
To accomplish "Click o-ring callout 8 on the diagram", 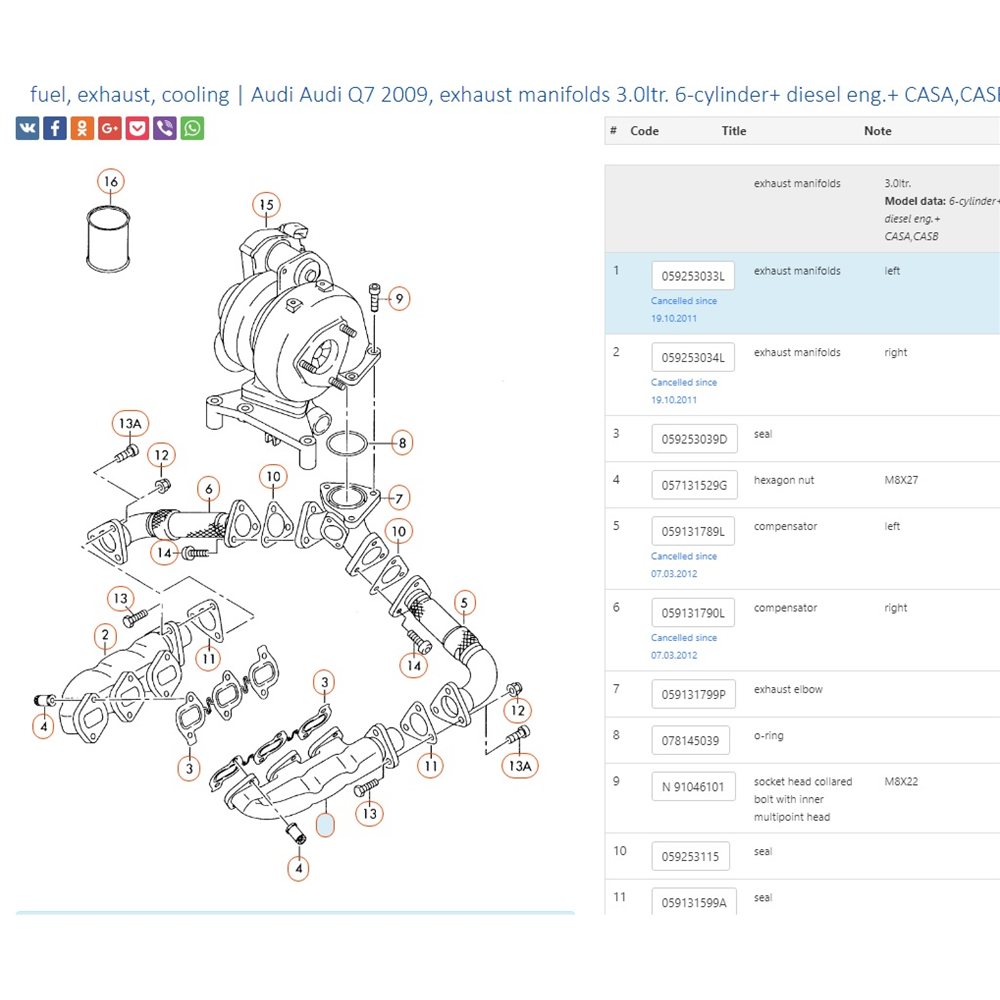I will (402, 443).
